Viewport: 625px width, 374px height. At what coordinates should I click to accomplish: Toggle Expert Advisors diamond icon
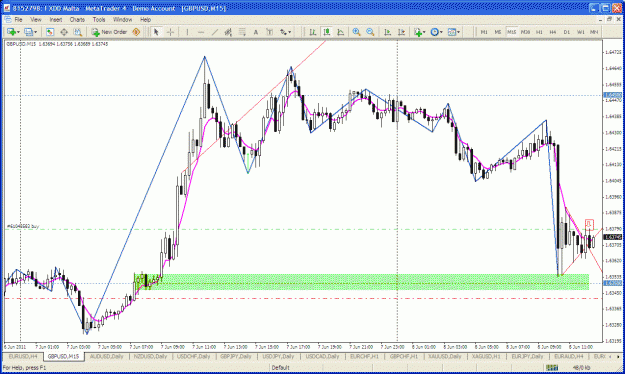tap(136, 32)
